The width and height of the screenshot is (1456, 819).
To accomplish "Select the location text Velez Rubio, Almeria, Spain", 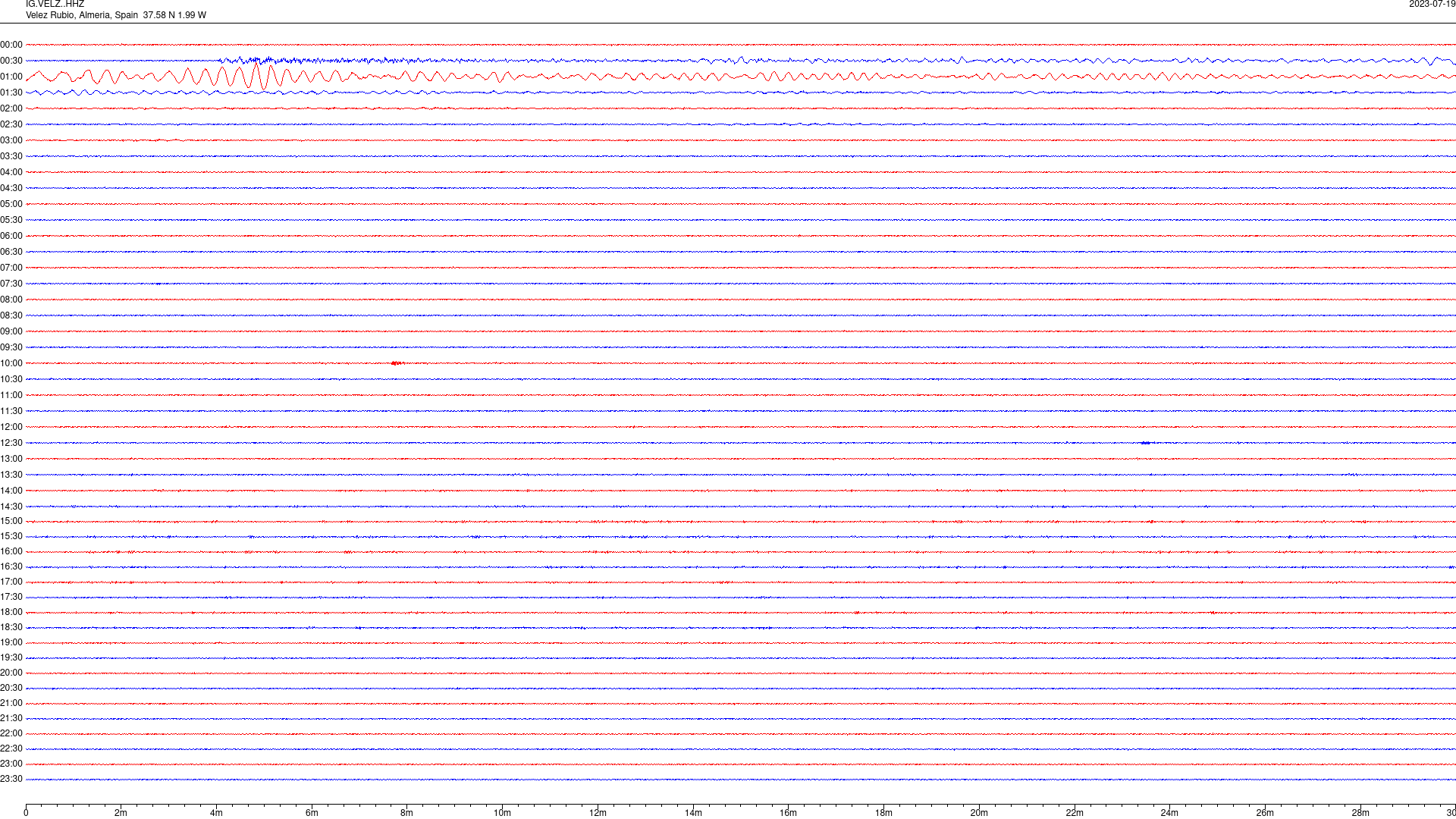I will (x=82, y=15).
